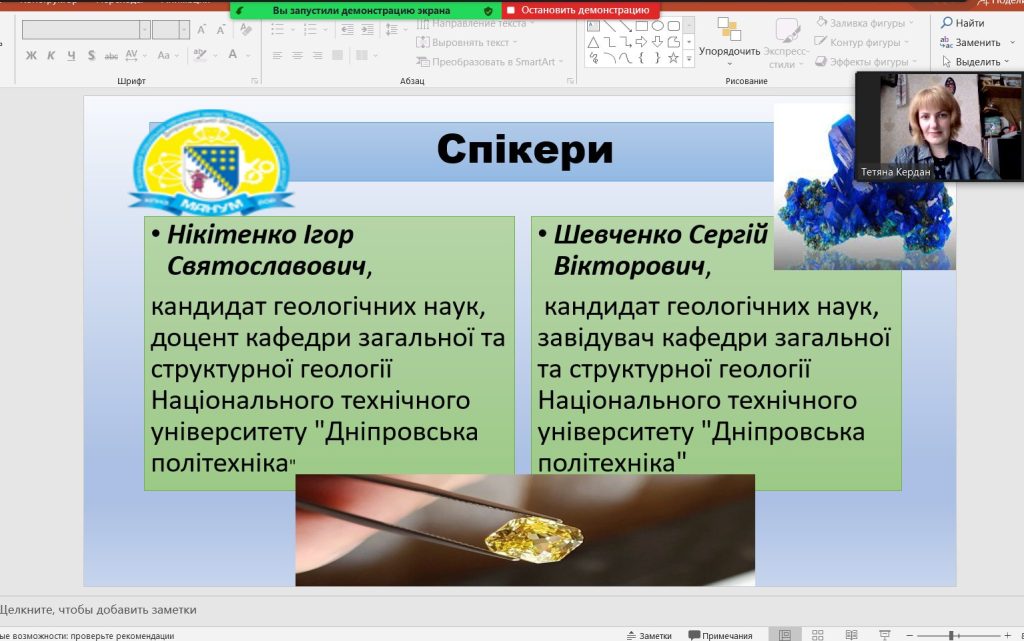Click zoom slider handle
The width and height of the screenshot is (1024, 641).
pos(952,635)
